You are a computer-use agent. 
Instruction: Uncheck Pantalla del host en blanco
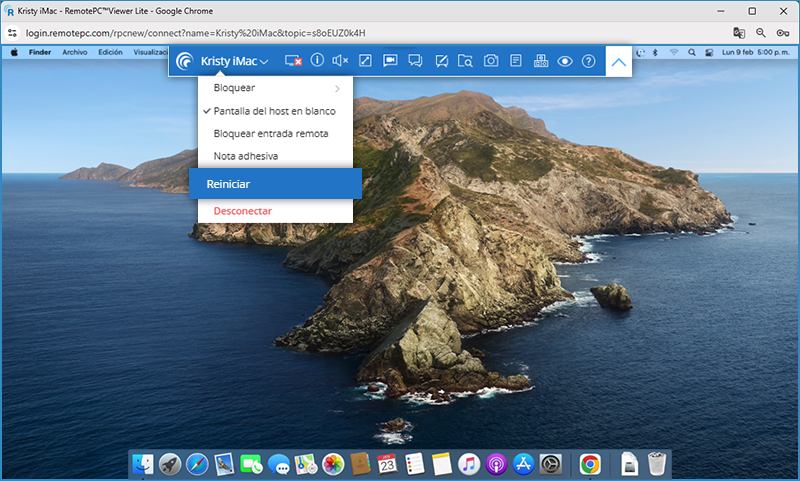click(276, 111)
